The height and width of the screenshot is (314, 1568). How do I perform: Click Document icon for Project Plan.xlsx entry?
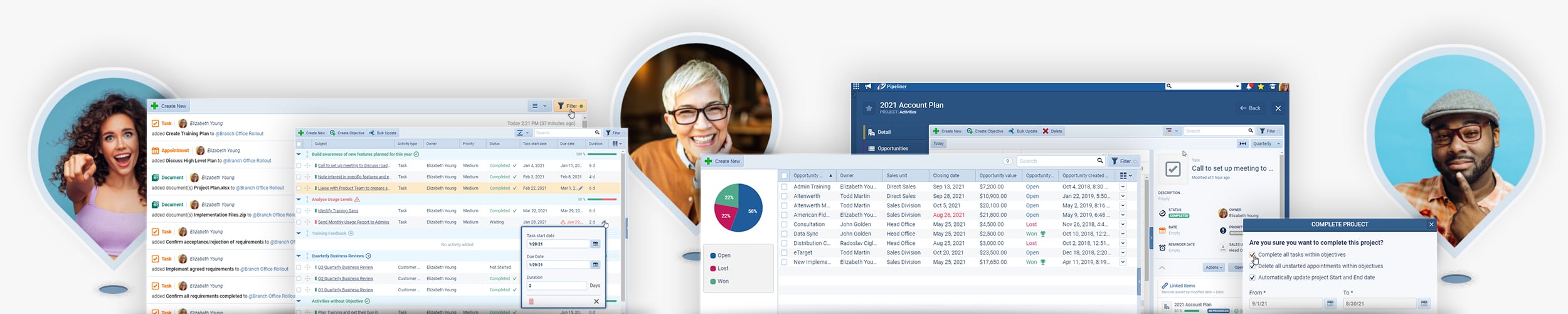tap(155, 178)
